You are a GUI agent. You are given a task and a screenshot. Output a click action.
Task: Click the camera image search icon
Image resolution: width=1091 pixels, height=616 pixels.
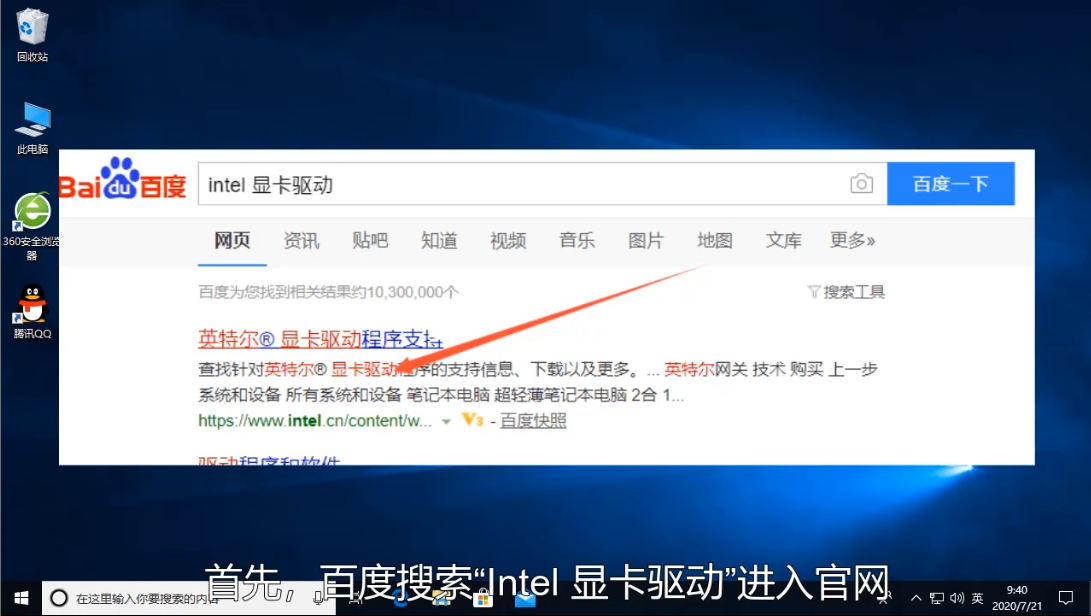pos(861,184)
